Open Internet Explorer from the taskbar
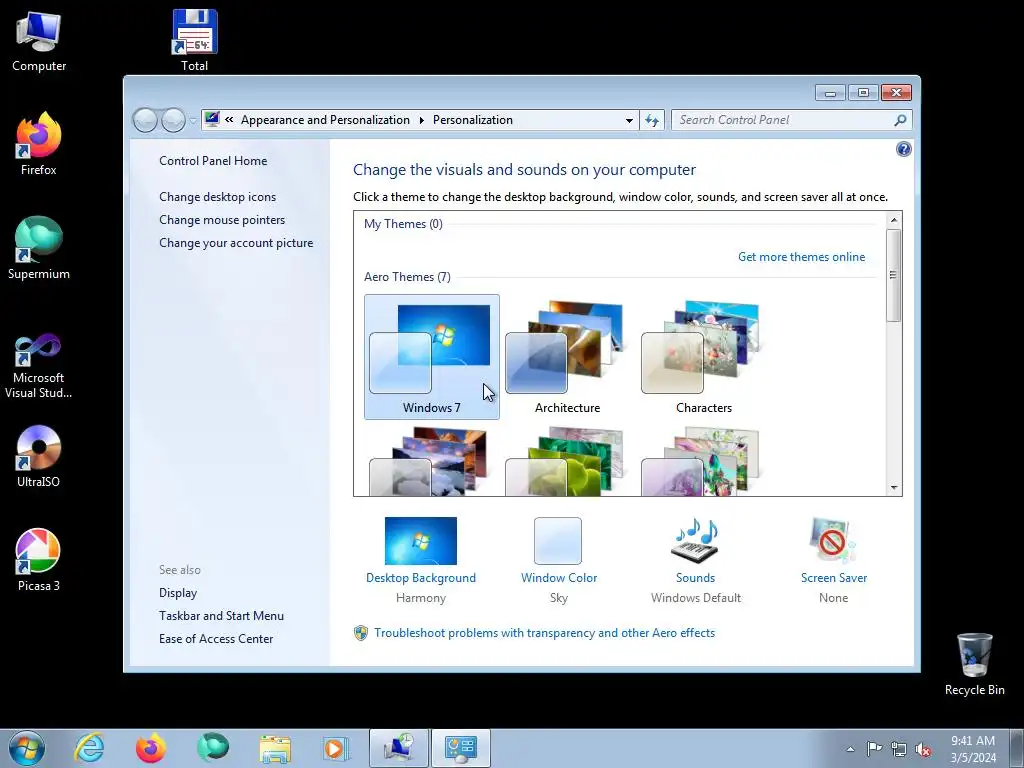This screenshot has height=768, width=1024. pyautogui.click(x=89, y=748)
